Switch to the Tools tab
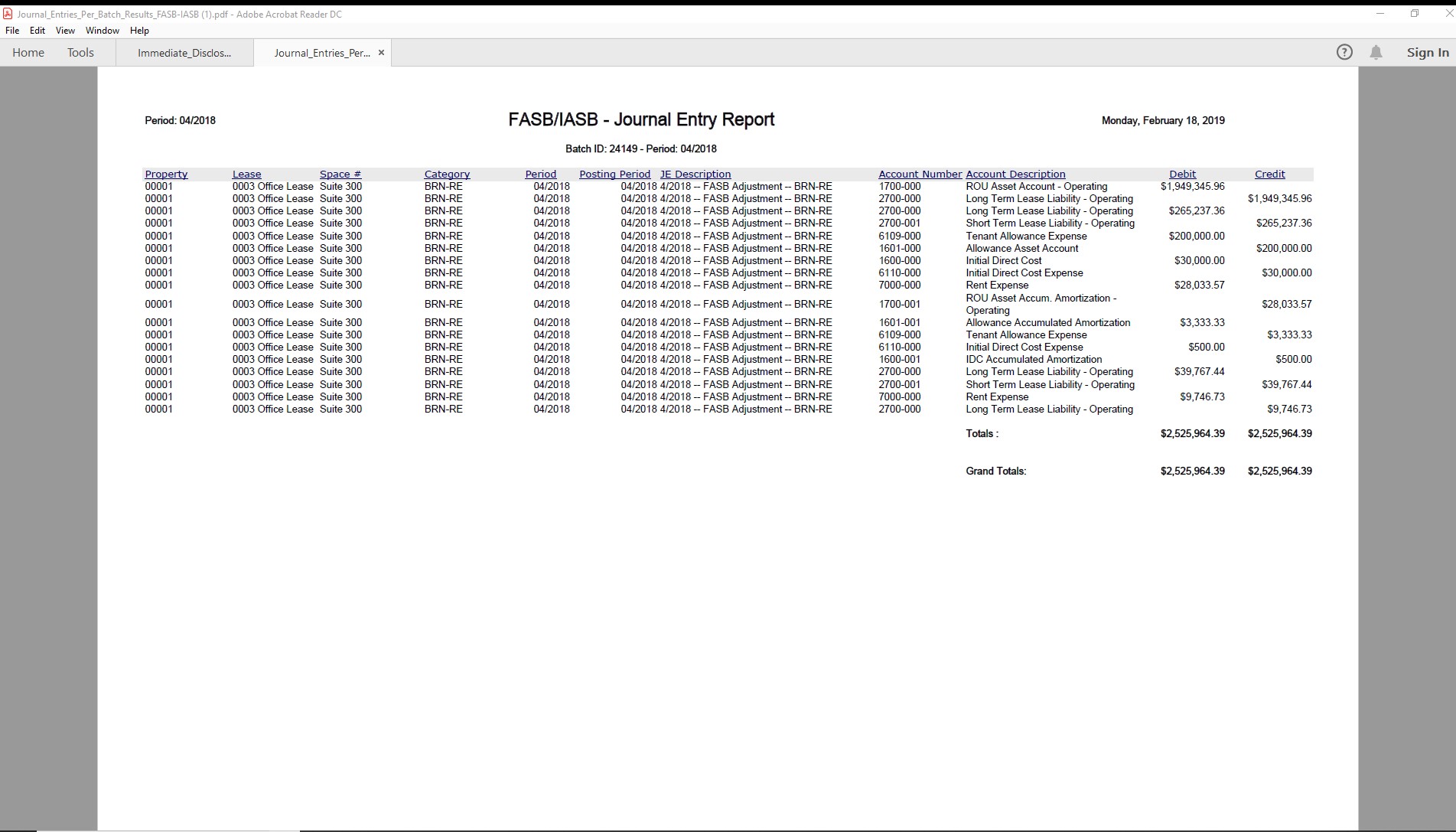This screenshot has height=832, width=1456. [80, 53]
